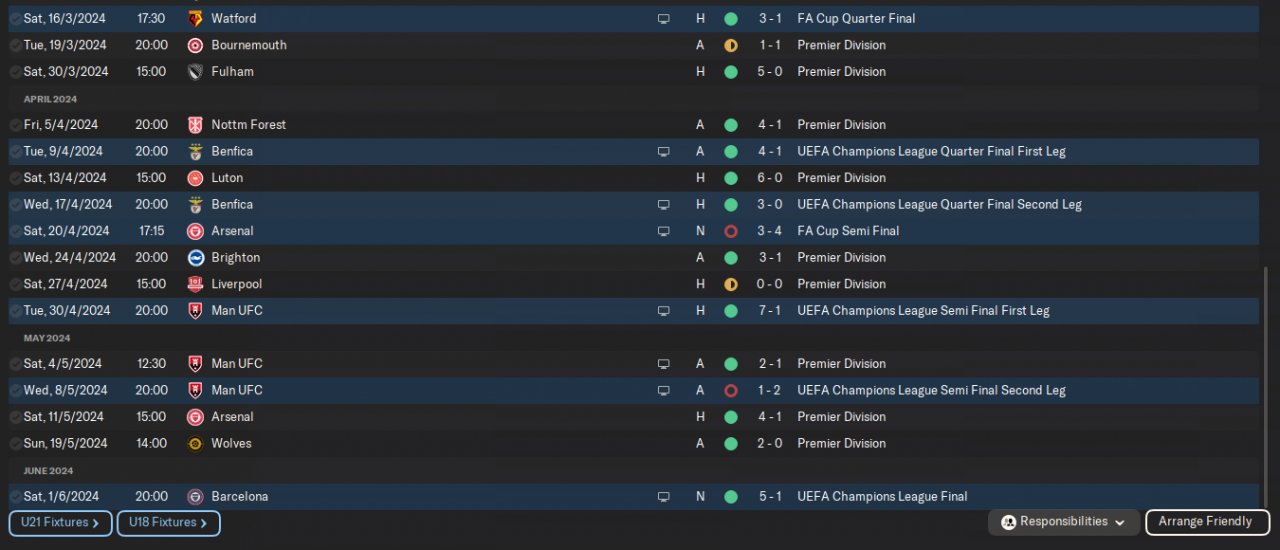
Task: Click the Barcelona club badge
Action: pos(195,496)
